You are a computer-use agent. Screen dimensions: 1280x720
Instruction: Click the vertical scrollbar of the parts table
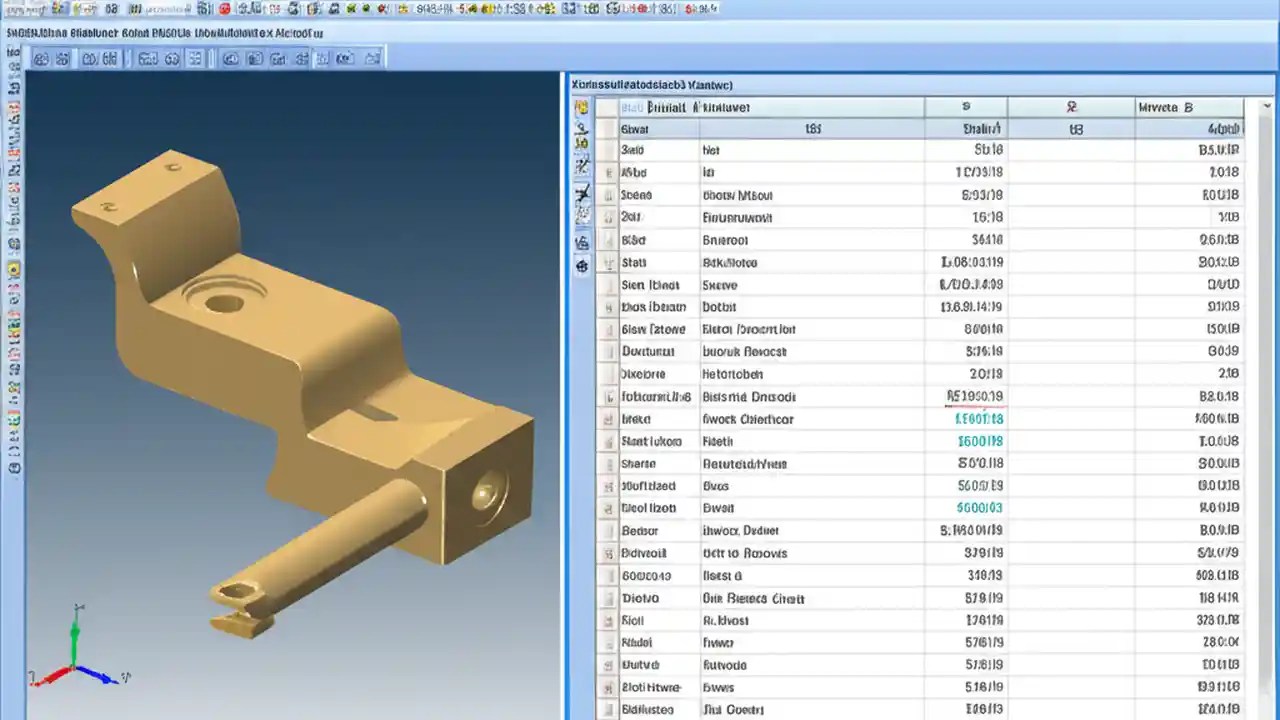1264,400
